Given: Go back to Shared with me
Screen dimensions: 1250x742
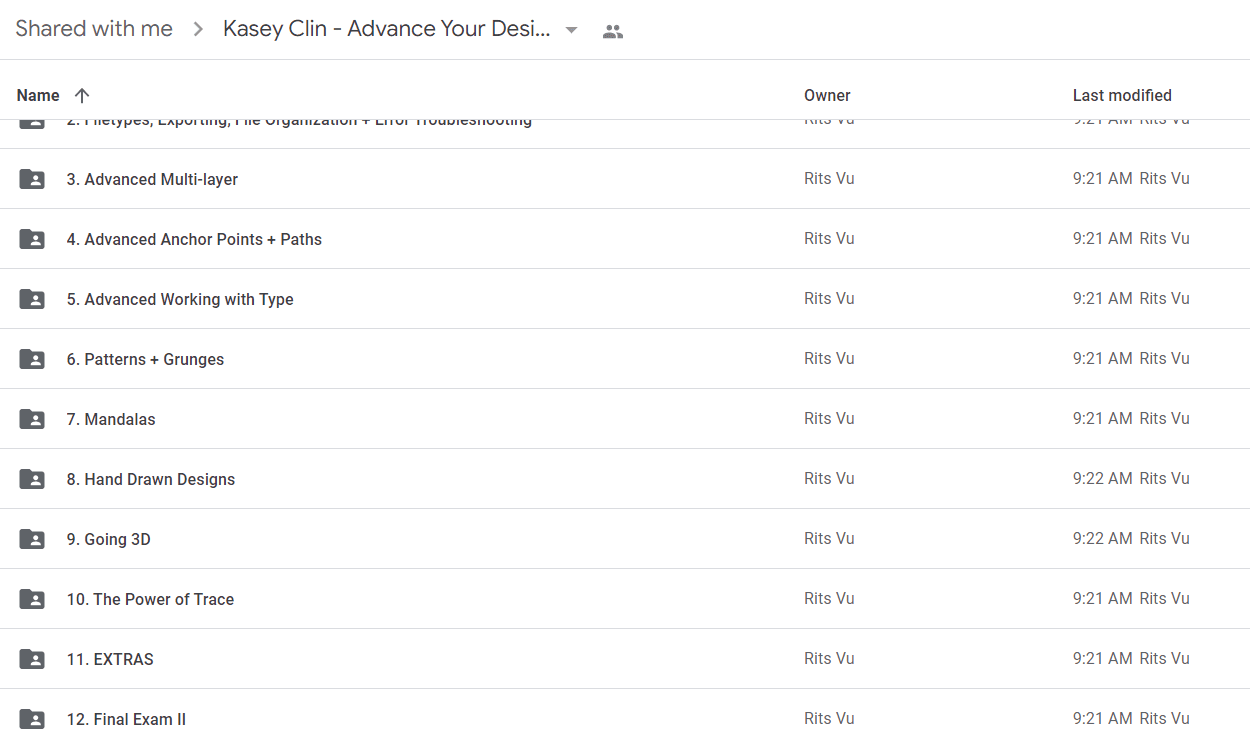Looking at the screenshot, I should point(94,29).
